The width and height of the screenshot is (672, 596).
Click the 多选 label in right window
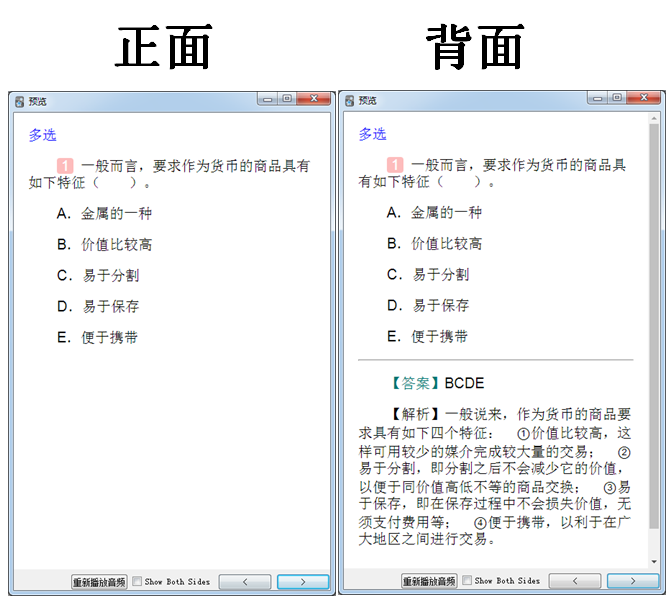click(372, 134)
